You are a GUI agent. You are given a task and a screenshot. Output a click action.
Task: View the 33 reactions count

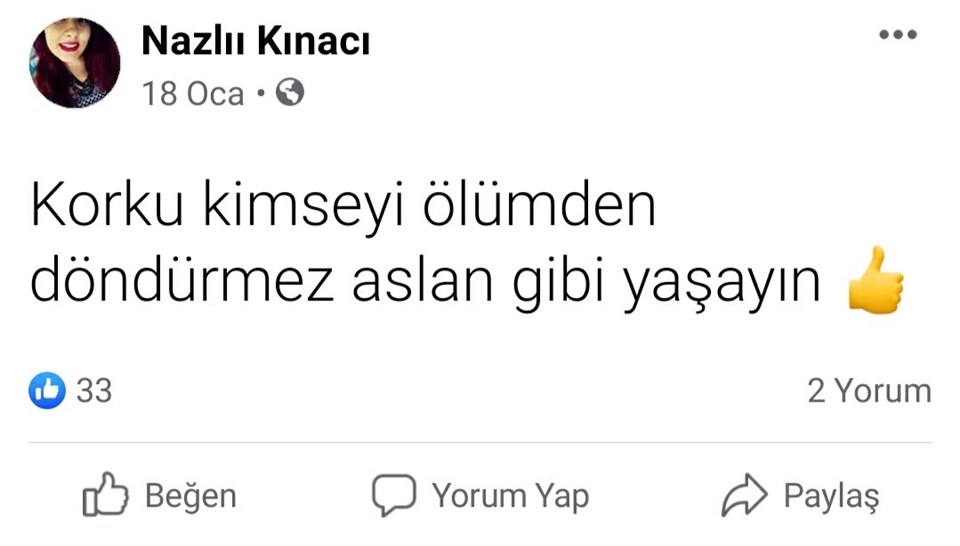94,391
